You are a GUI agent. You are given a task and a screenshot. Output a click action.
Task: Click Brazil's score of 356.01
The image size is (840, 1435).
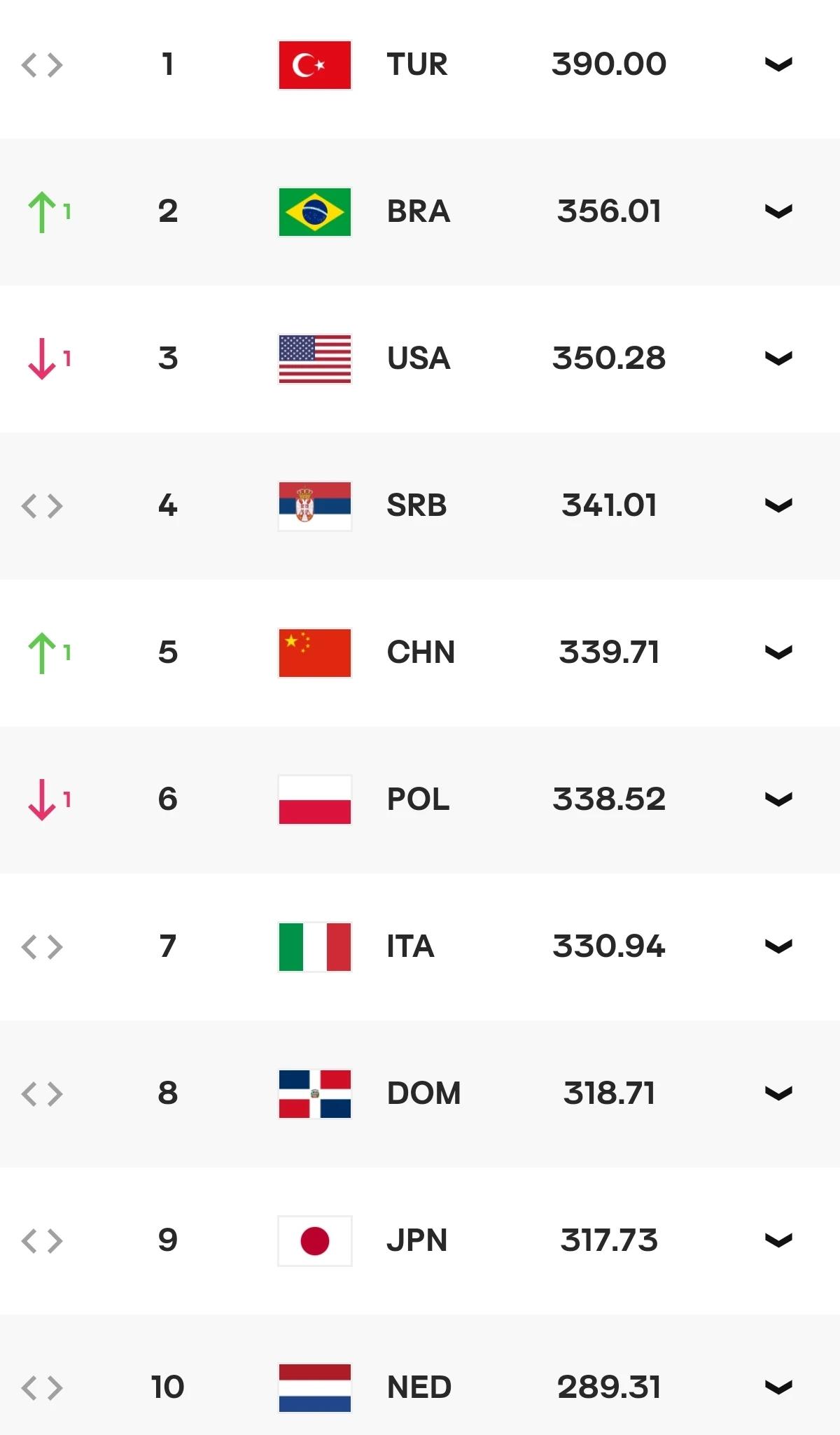click(609, 211)
